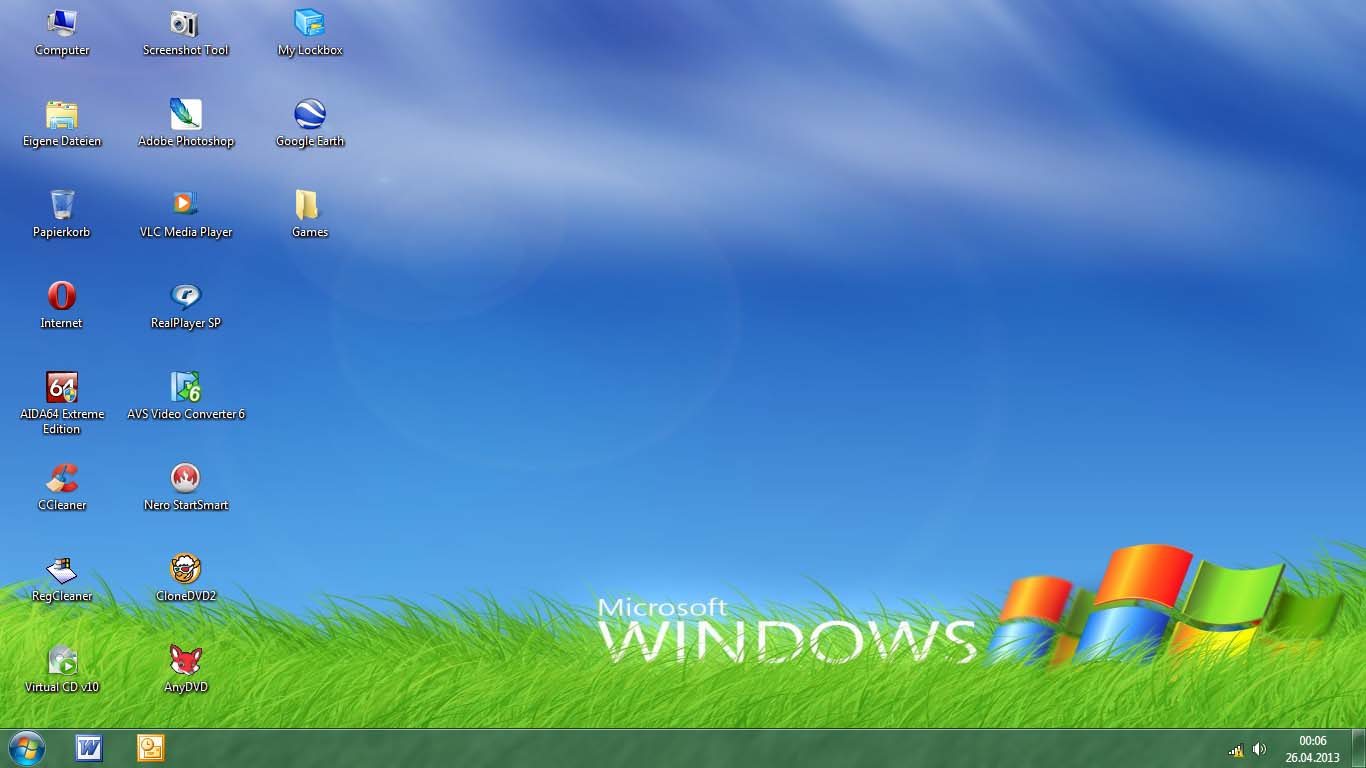The height and width of the screenshot is (768, 1366).
Task: Launch Google Earth from the desktop
Action: [x=310, y=114]
